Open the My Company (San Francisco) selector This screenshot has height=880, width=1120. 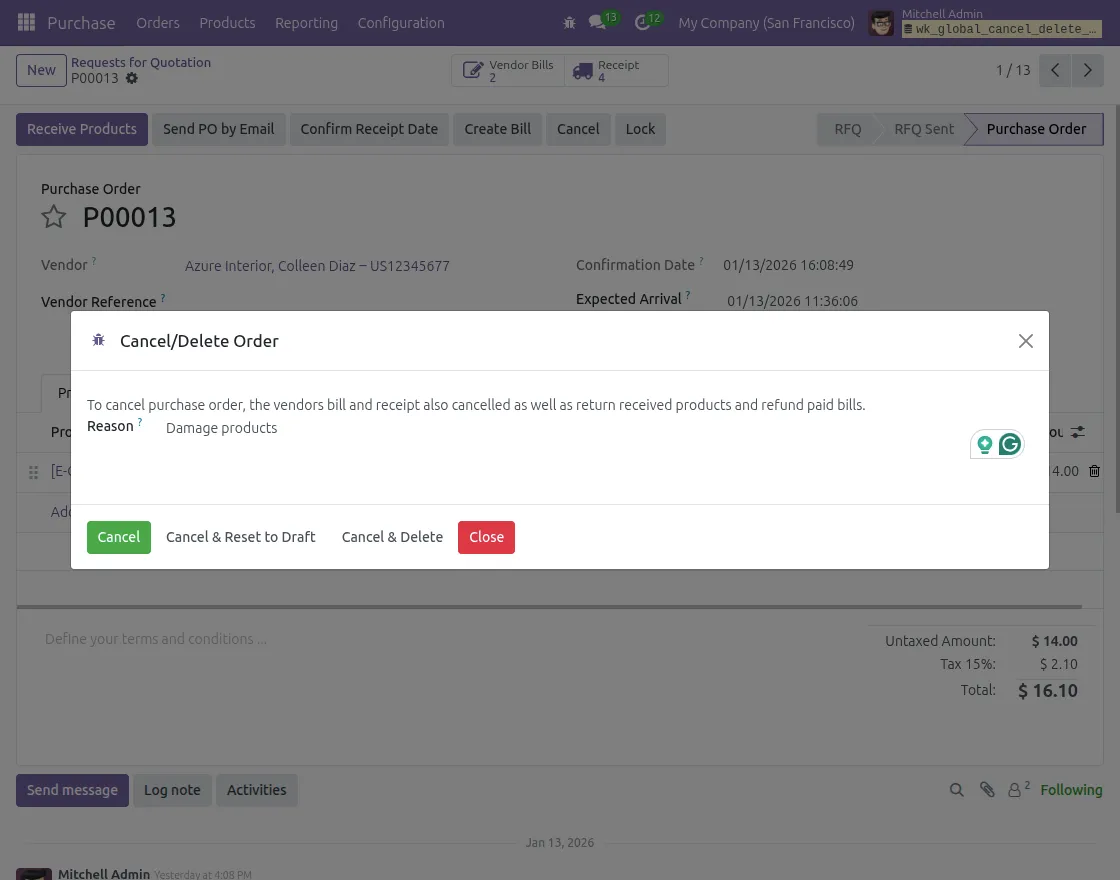coord(766,22)
